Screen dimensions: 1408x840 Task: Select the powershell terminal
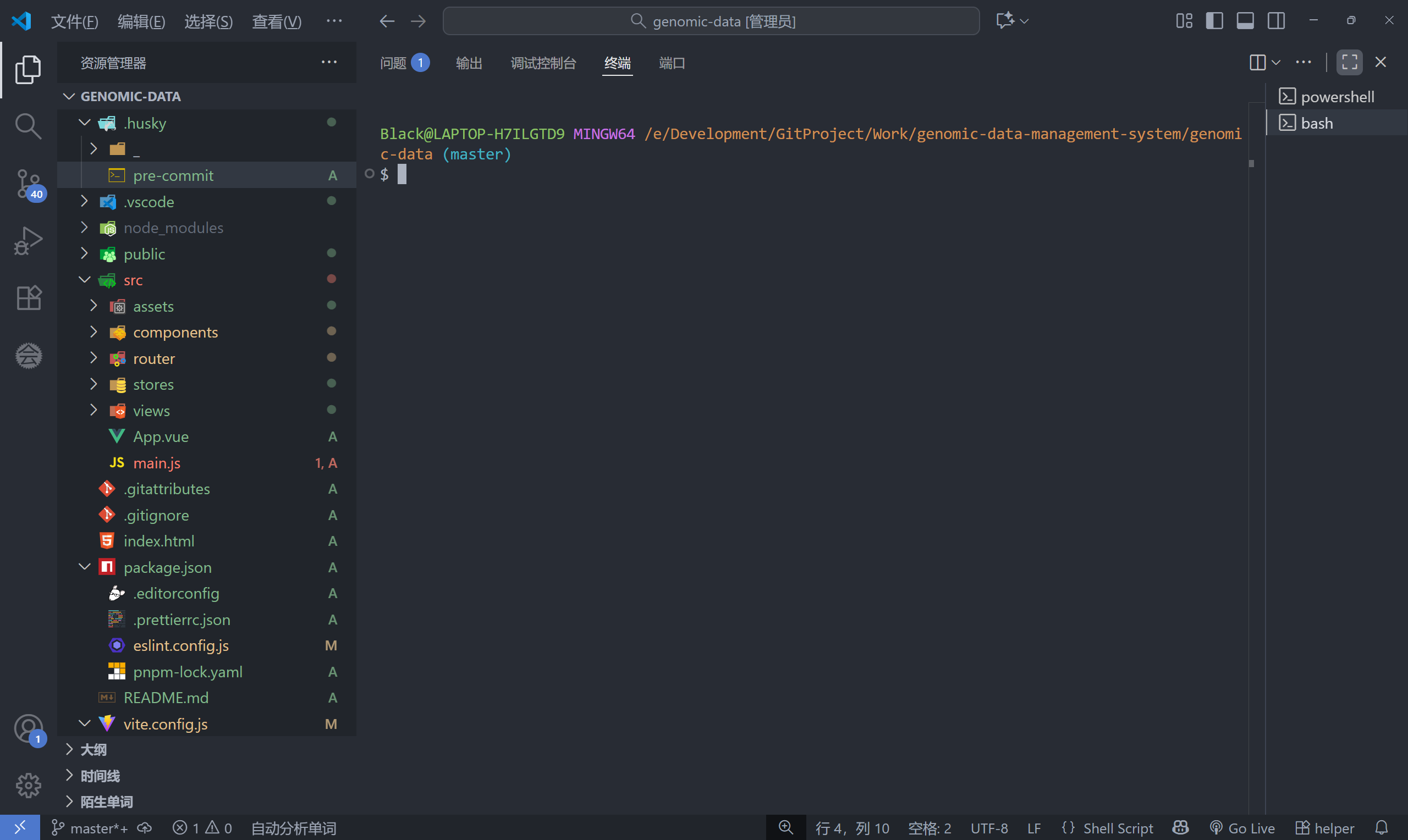(x=1336, y=97)
